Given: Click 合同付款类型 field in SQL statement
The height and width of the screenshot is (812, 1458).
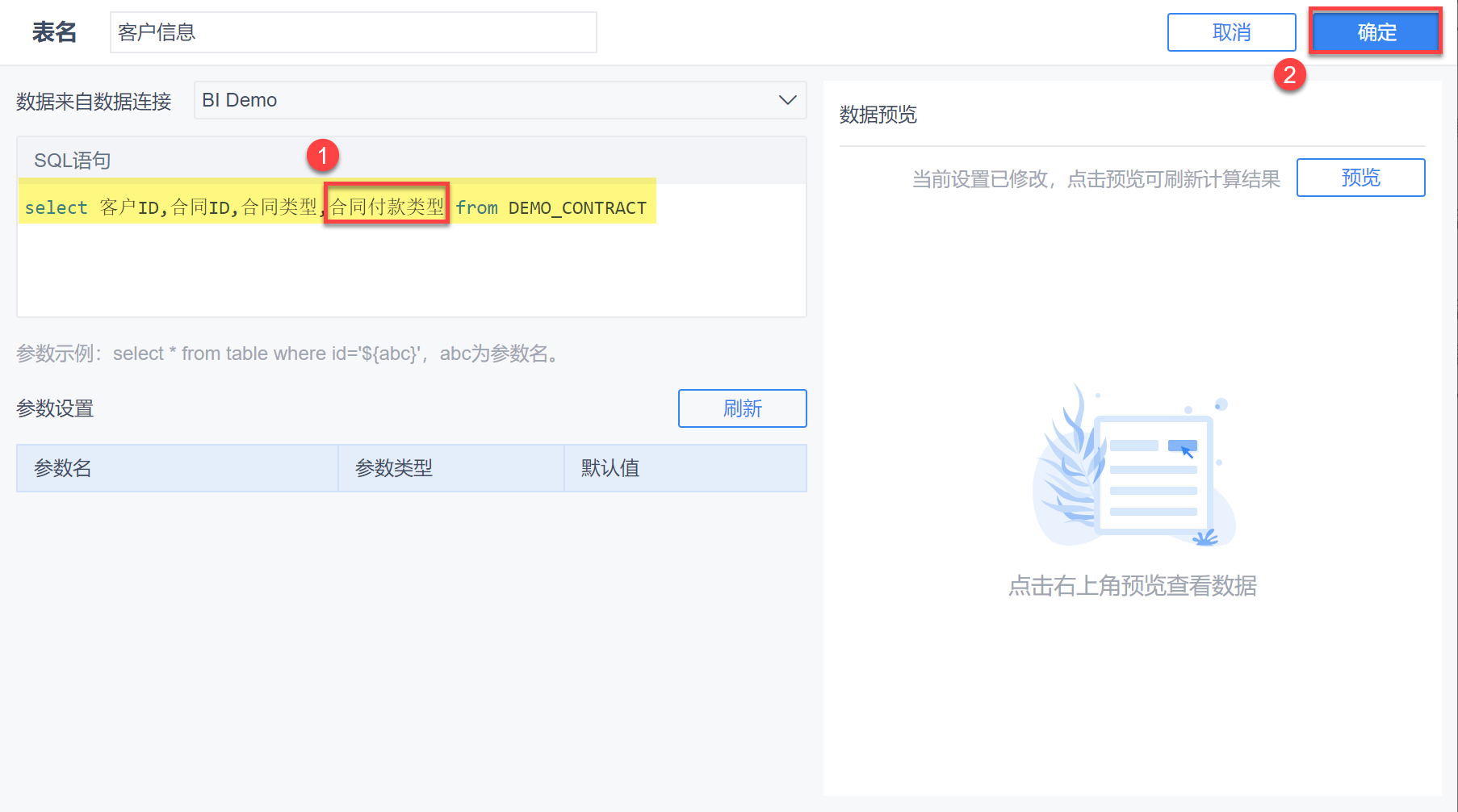Looking at the screenshot, I should (387, 207).
